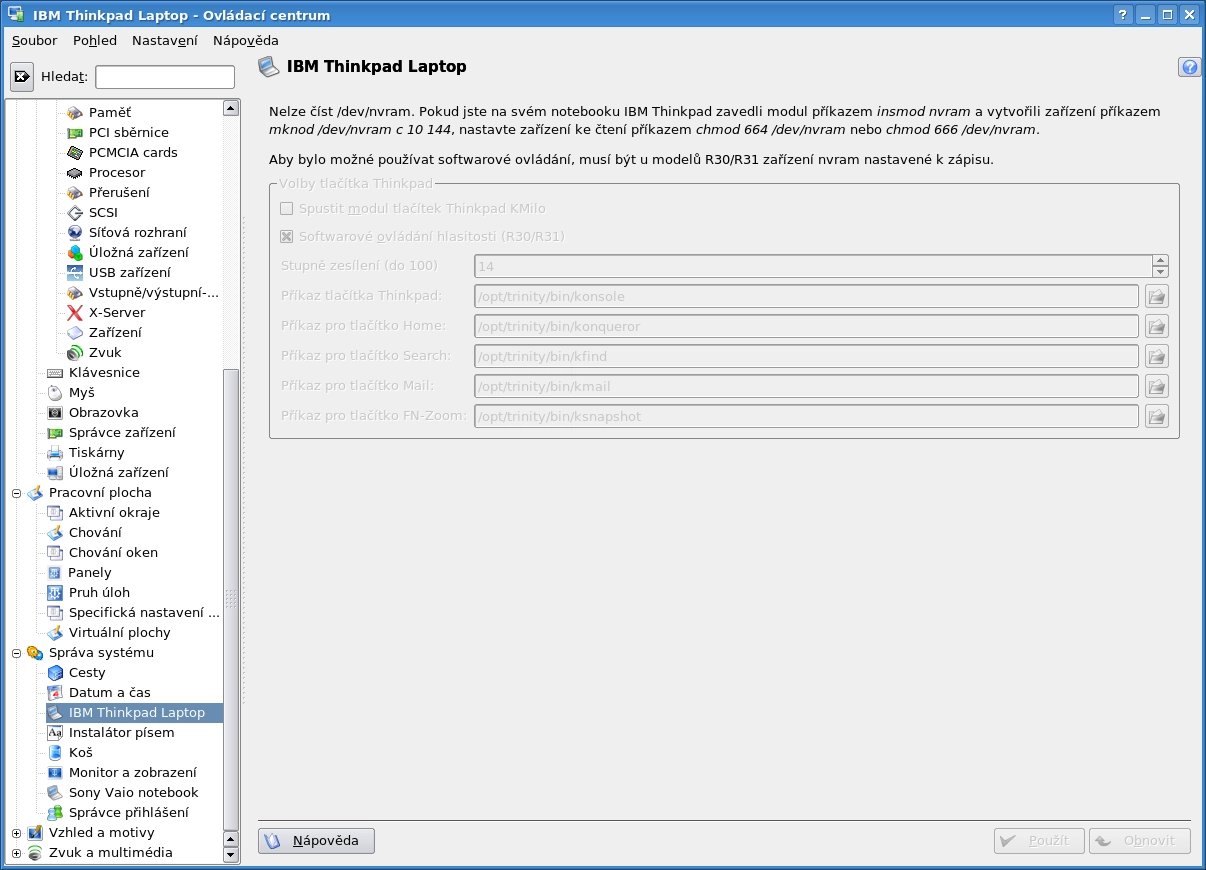Click the help question mark icon top right
The image size is (1206, 870).
(x=1189, y=67)
